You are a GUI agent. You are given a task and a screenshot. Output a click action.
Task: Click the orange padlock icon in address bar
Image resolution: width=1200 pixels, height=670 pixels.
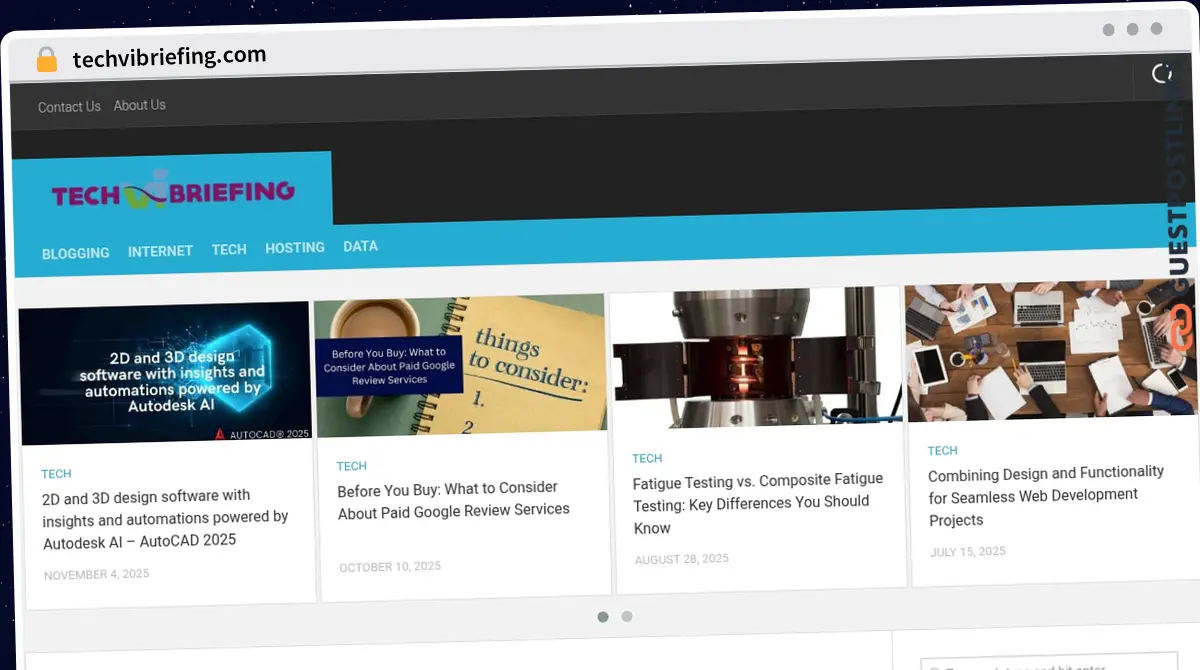(x=46, y=59)
